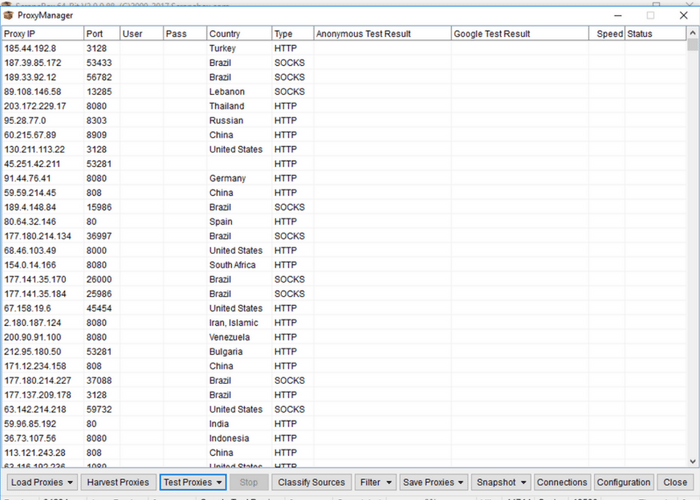Close the ProxyManager window with X
Viewport: 700px width, 500px height.
[x=683, y=15]
